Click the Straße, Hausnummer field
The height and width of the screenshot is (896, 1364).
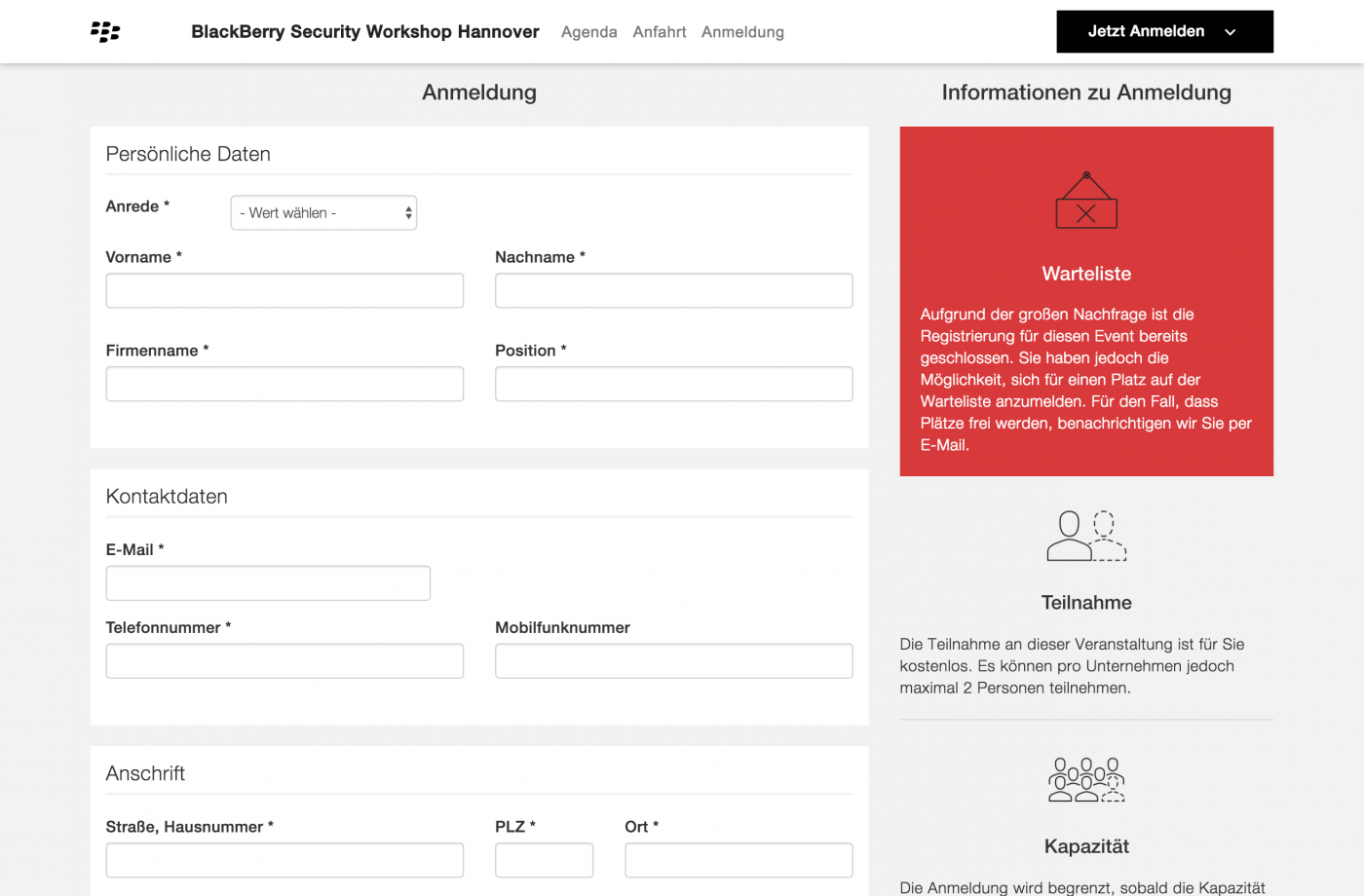pyautogui.click(x=284, y=860)
